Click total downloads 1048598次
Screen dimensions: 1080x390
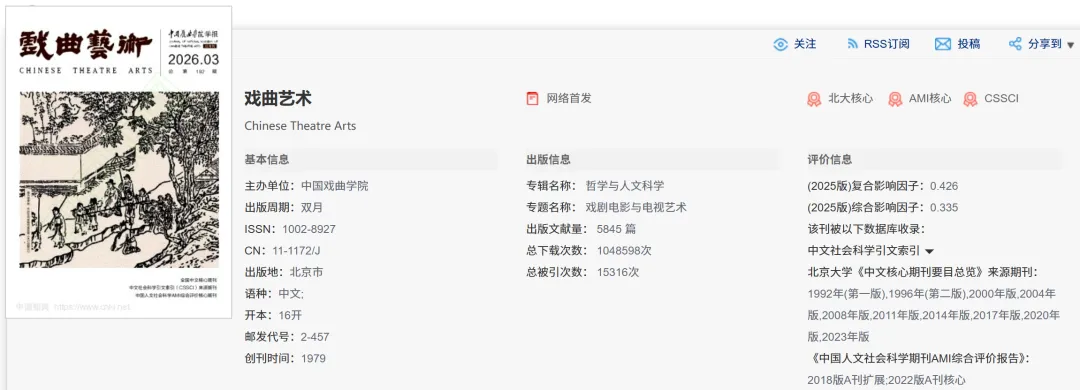tap(624, 251)
